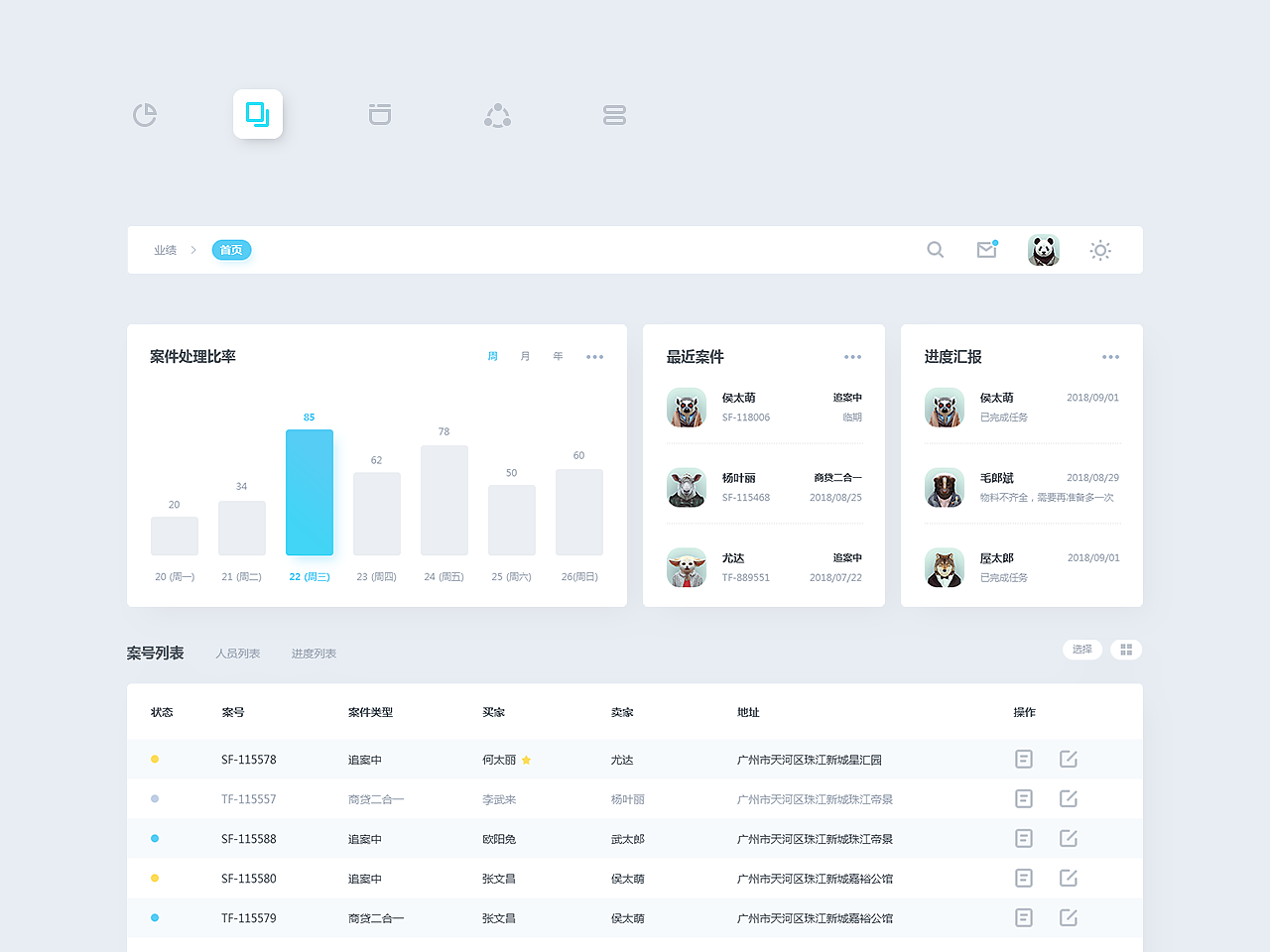This screenshot has height=952, width=1270.
Task: Click the 状态 column header
Action: coord(162,712)
